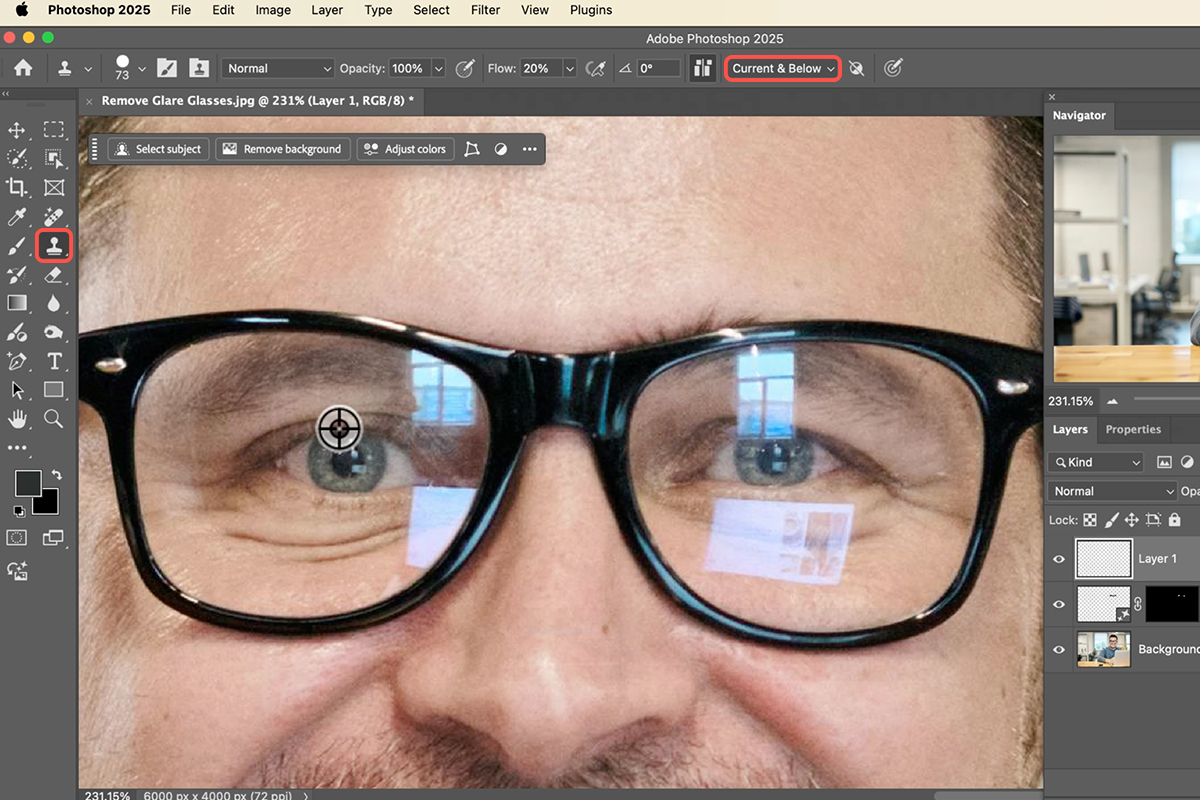Click the Select subject button

tap(158, 149)
